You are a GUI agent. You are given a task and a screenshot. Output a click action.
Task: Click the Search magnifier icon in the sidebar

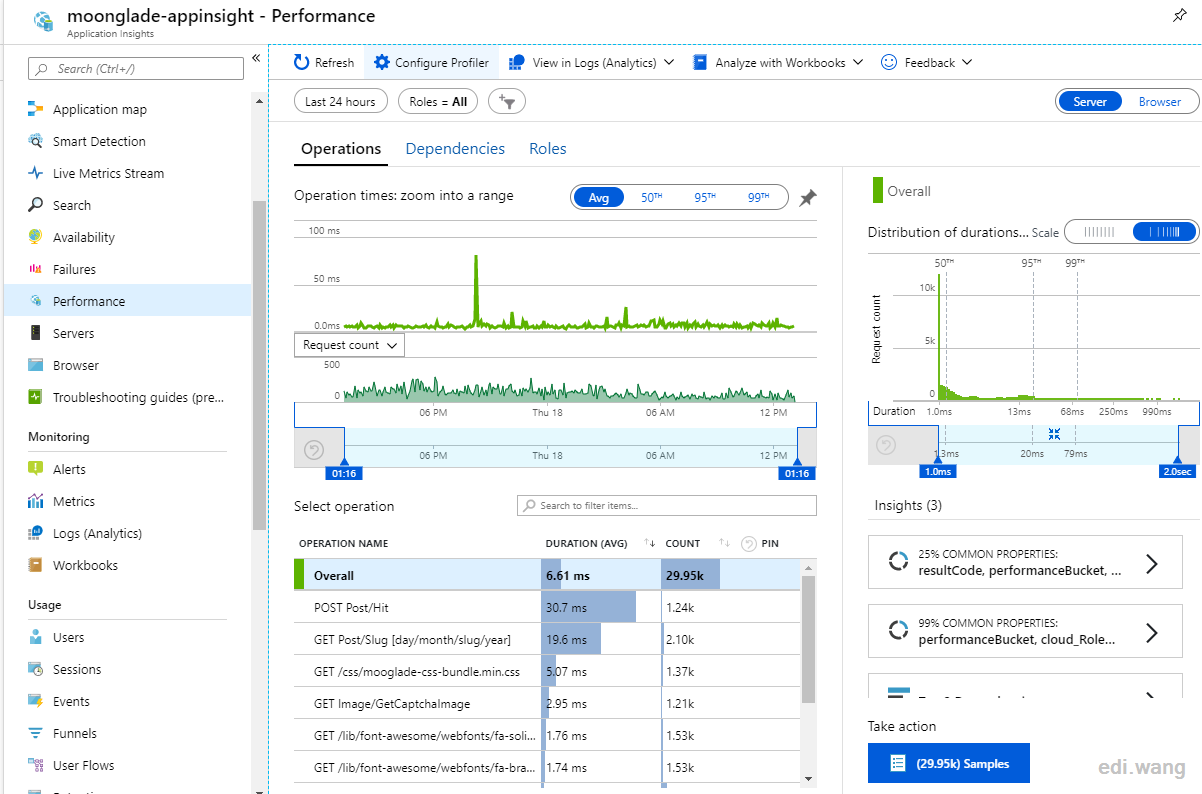pos(36,205)
